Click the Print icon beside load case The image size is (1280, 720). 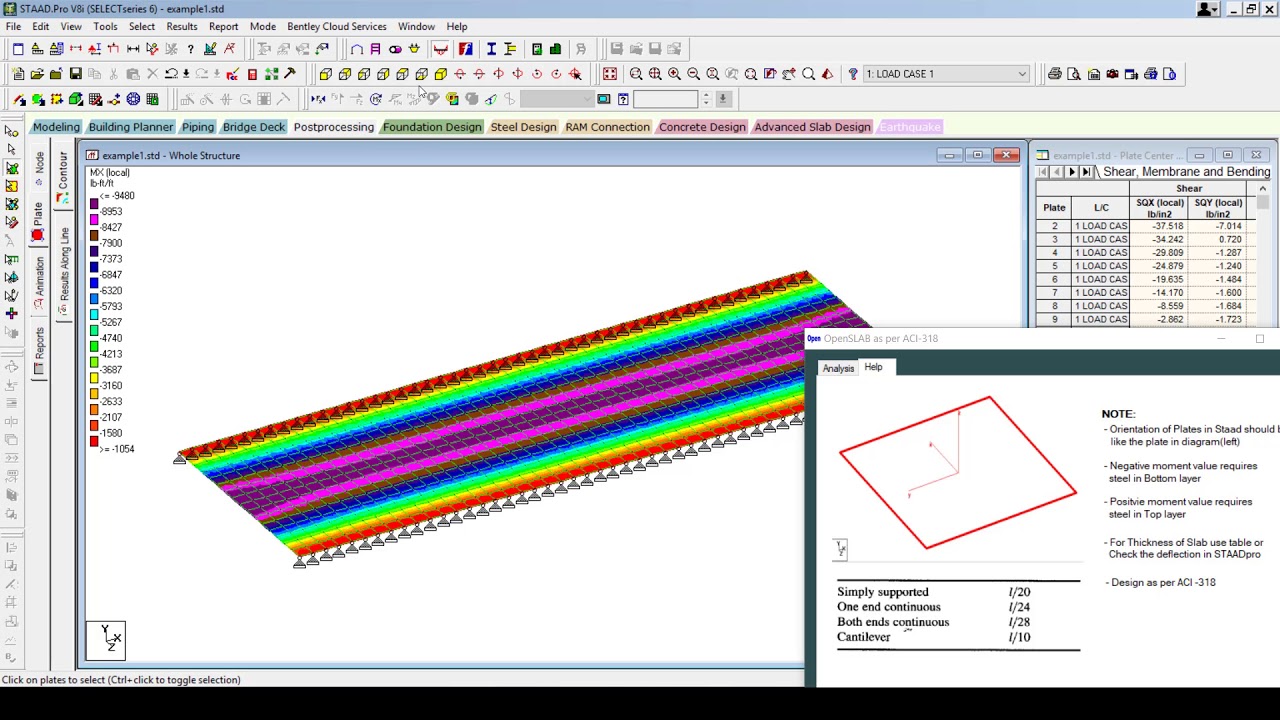point(1055,74)
